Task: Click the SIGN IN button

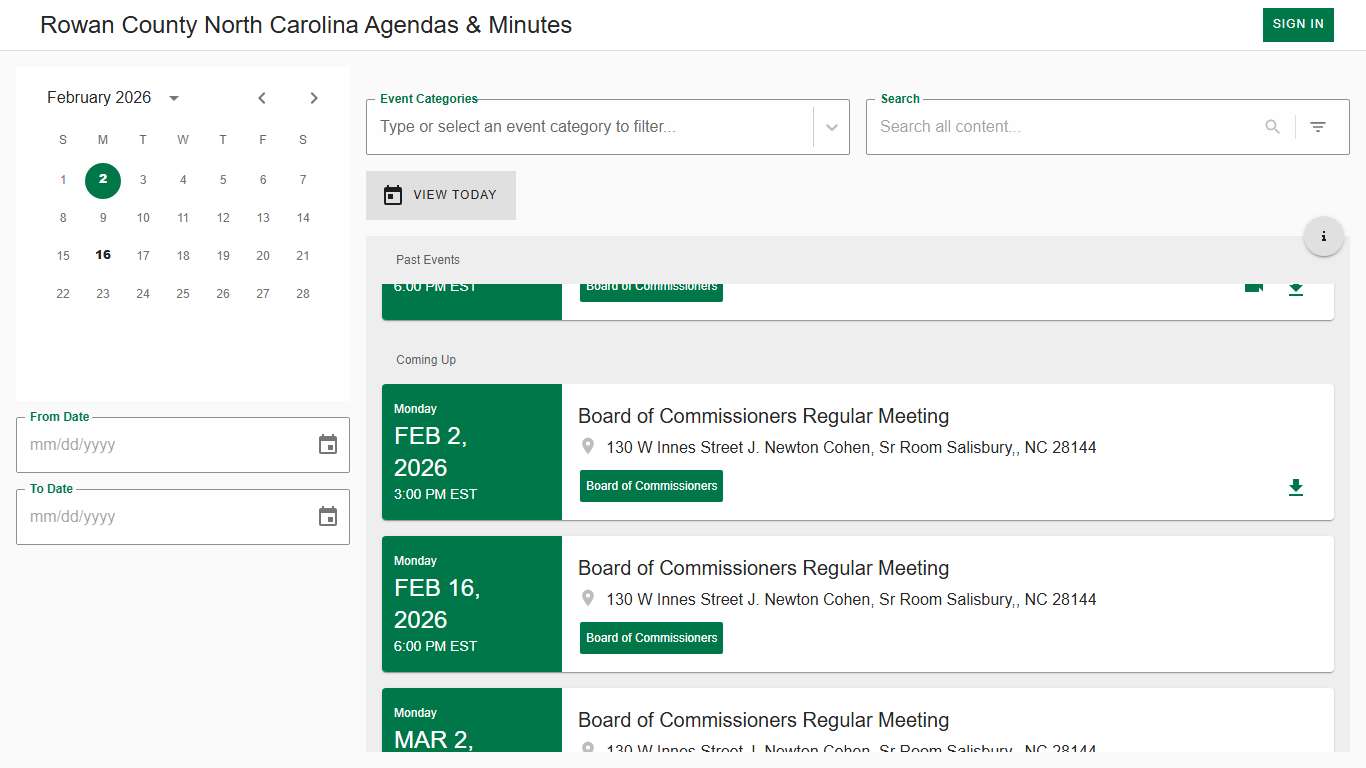Action: coord(1298,24)
